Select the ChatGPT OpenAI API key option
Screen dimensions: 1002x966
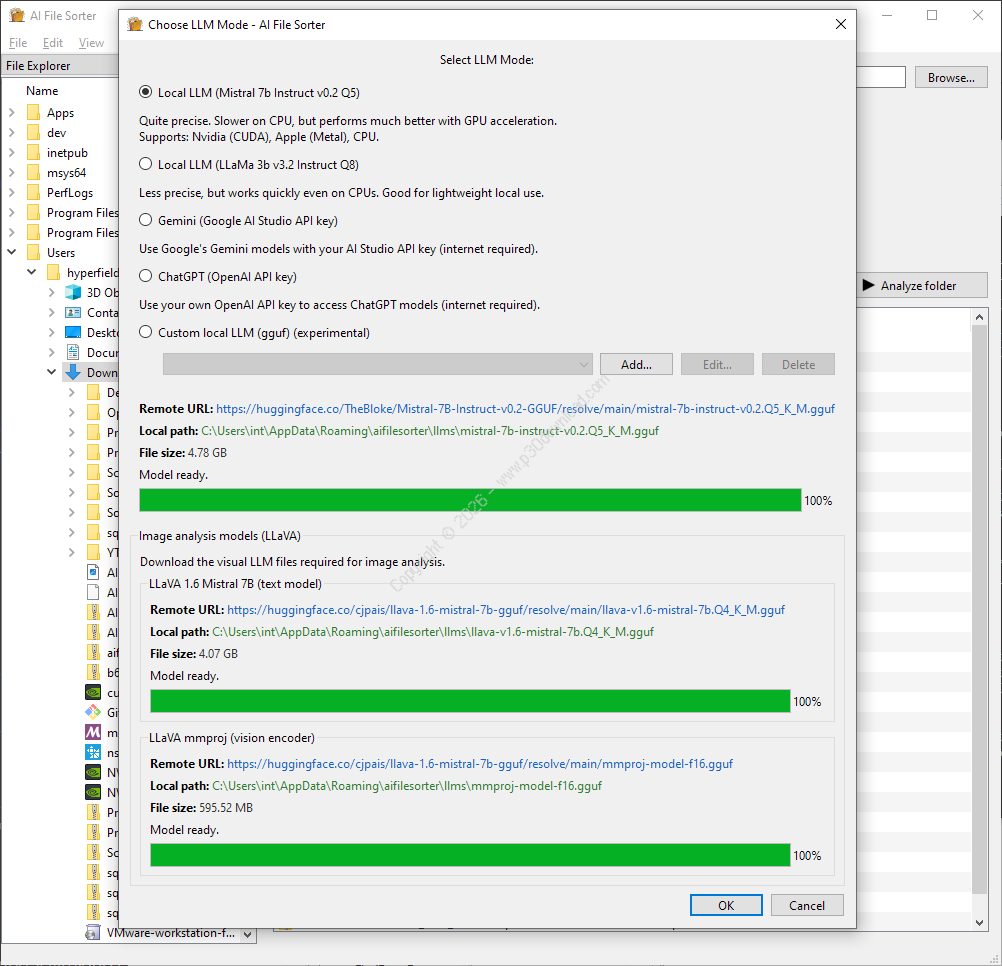click(x=147, y=277)
